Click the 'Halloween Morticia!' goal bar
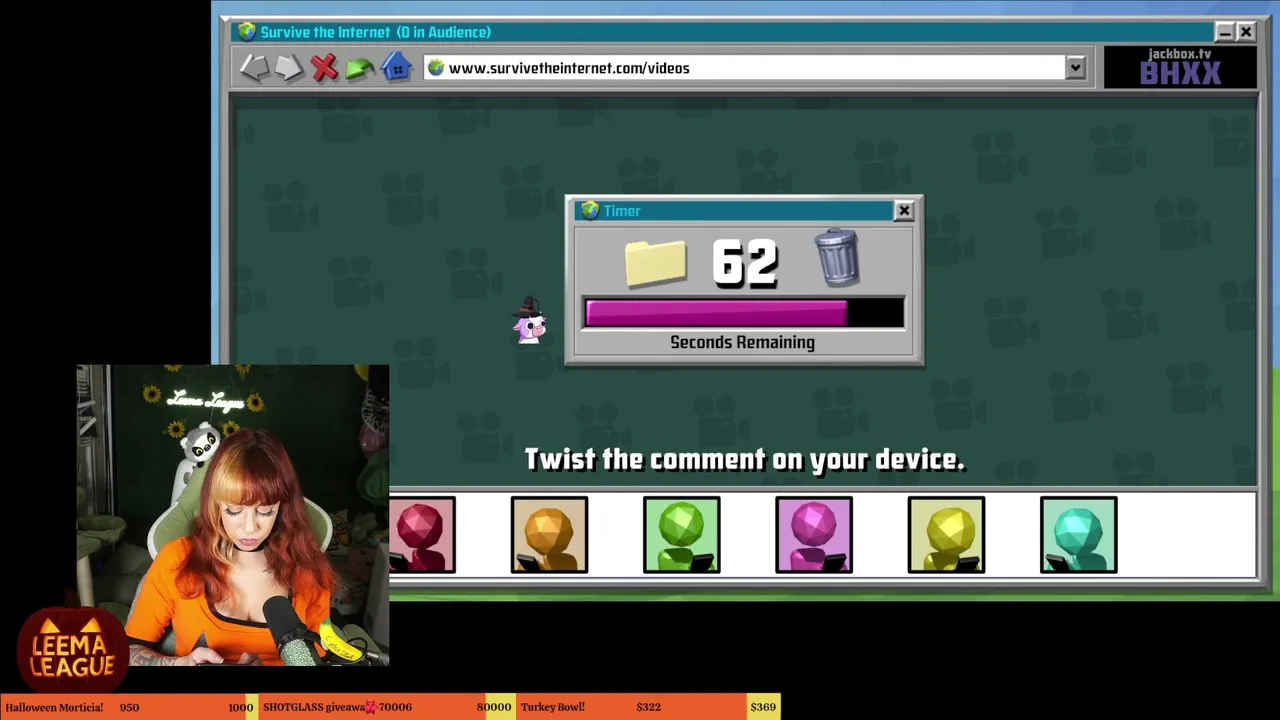Image resolution: width=1280 pixels, height=720 pixels. (128, 707)
